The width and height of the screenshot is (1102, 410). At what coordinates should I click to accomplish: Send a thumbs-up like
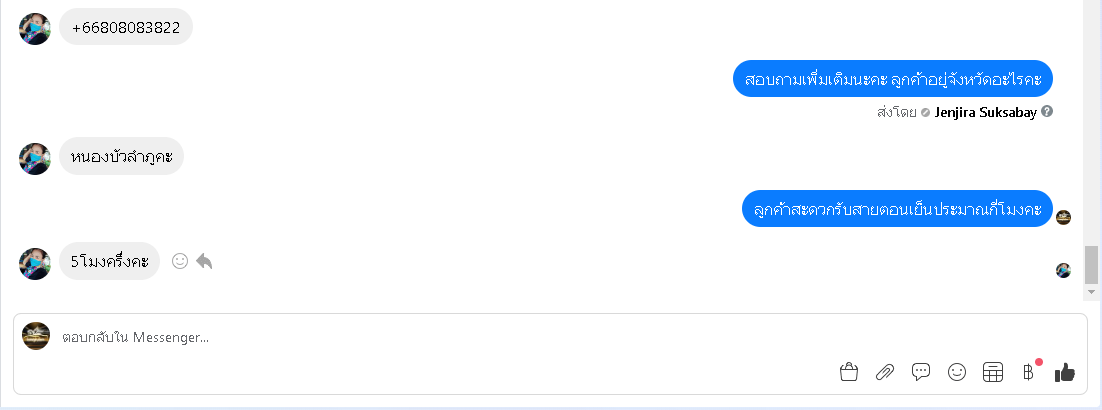[1065, 372]
